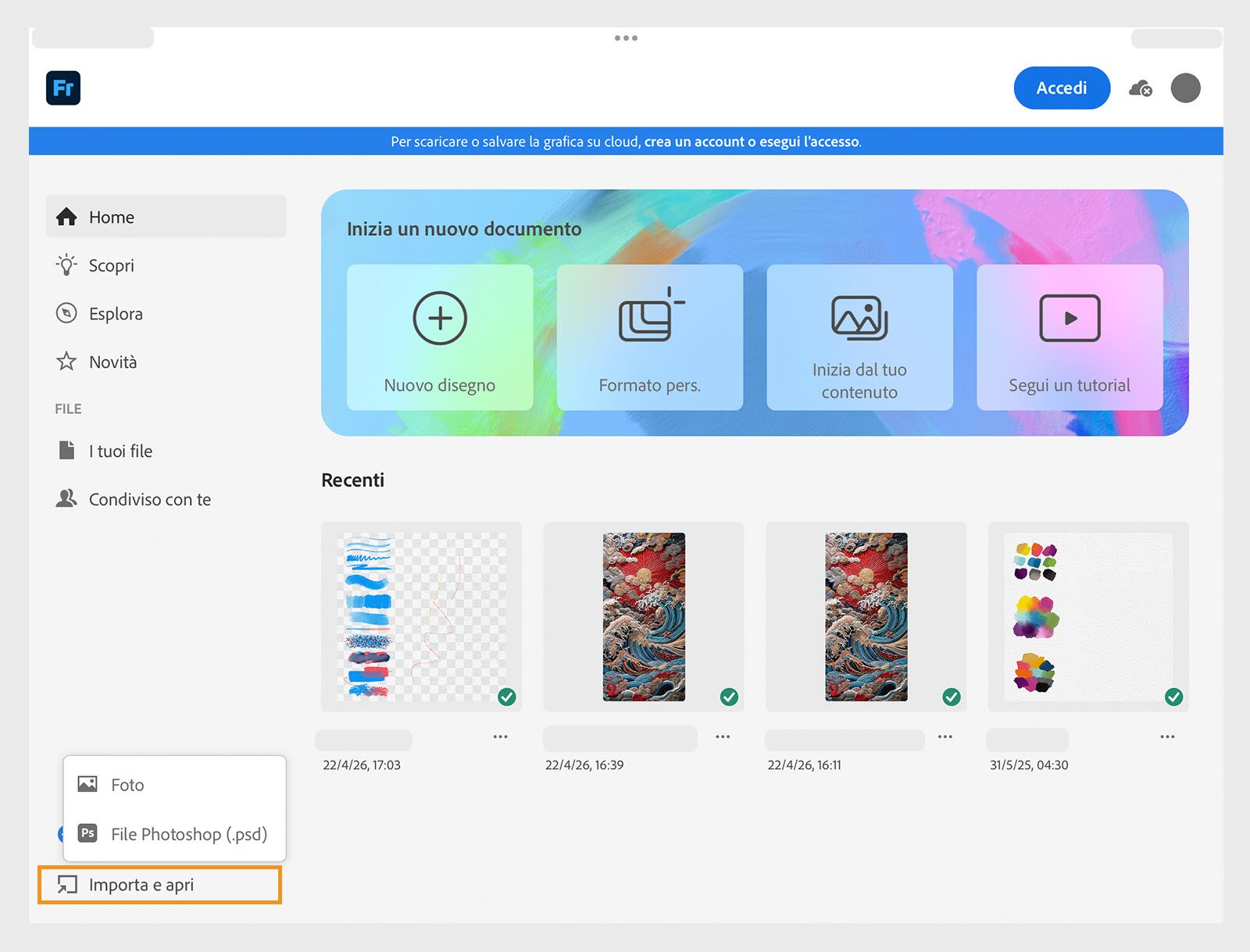Viewport: 1250px width, 952px height.
Task: Click the Condiviso con te people icon
Action: tap(66, 498)
